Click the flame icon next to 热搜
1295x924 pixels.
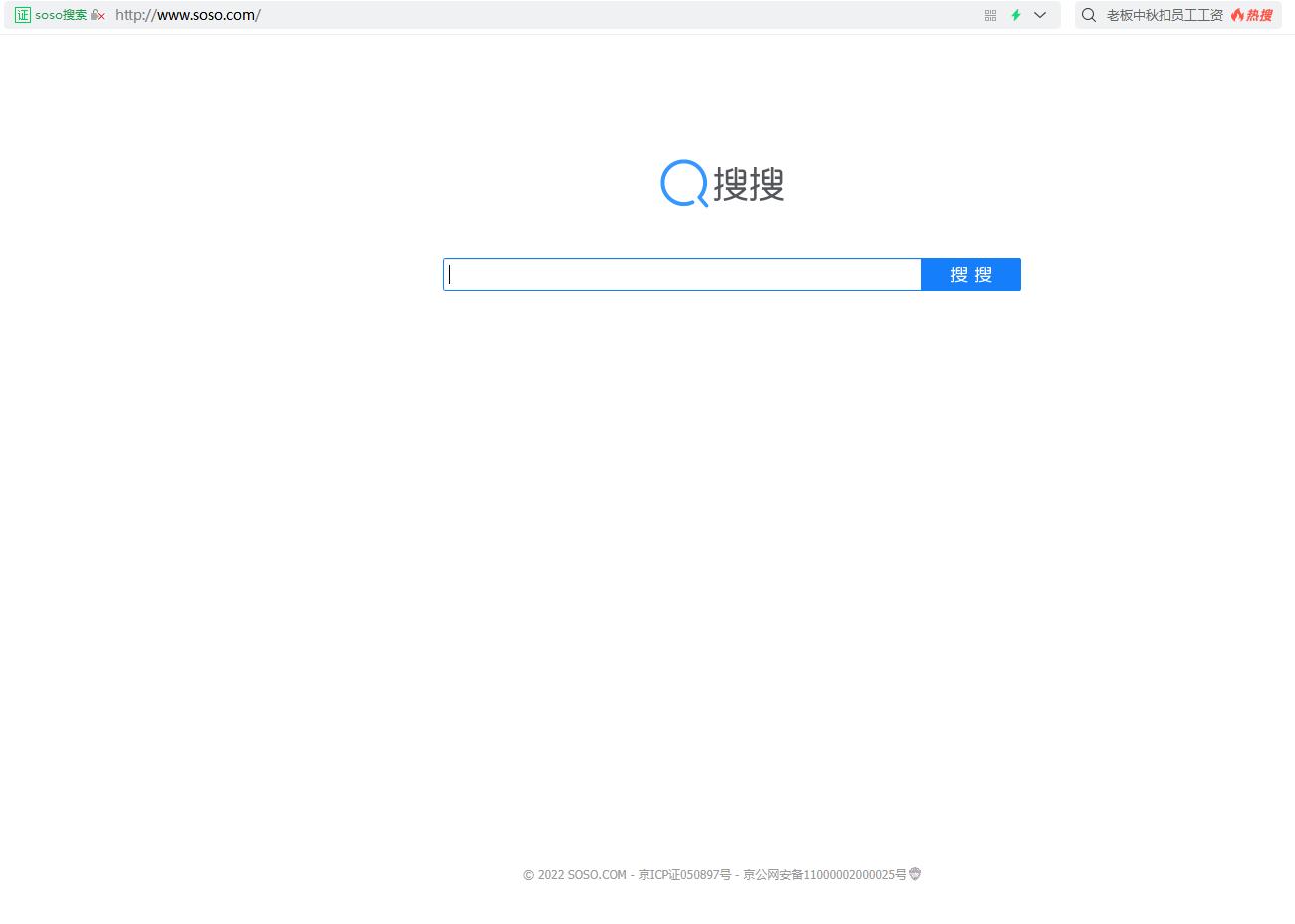pyautogui.click(x=1237, y=15)
